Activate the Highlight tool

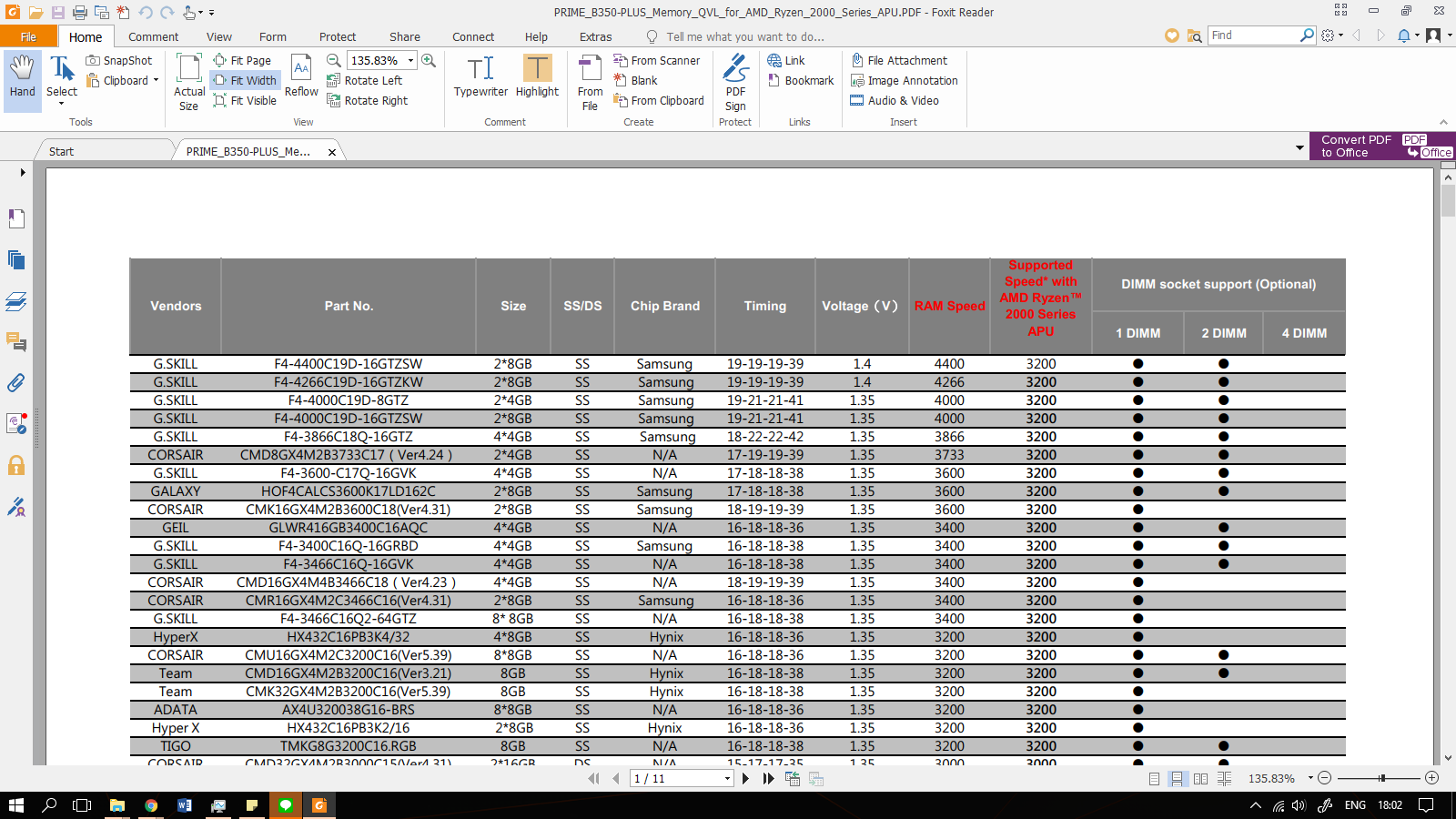tap(537, 76)
